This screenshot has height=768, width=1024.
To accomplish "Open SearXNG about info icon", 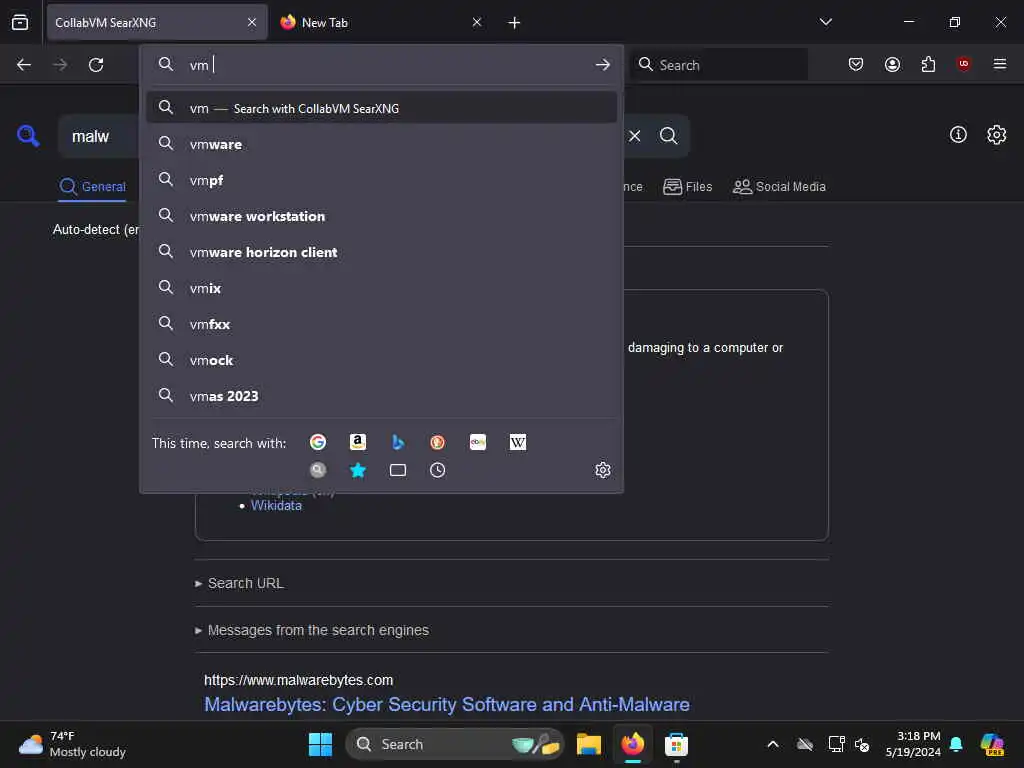I will (958, 135).
